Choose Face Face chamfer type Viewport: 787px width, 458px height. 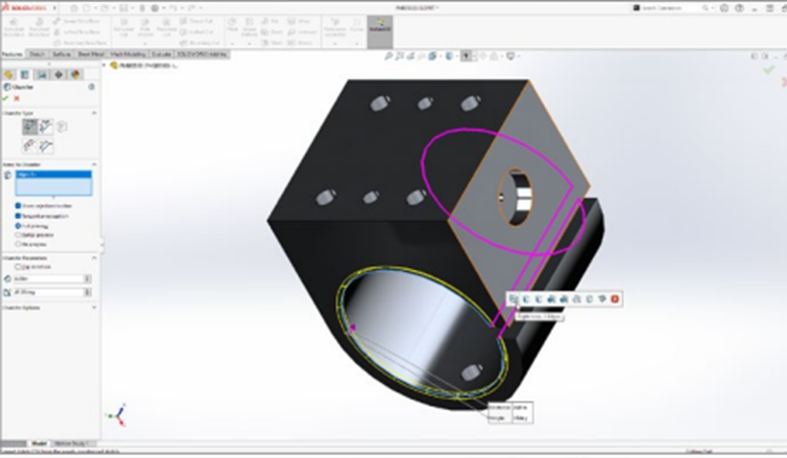[x=46, y=146]
